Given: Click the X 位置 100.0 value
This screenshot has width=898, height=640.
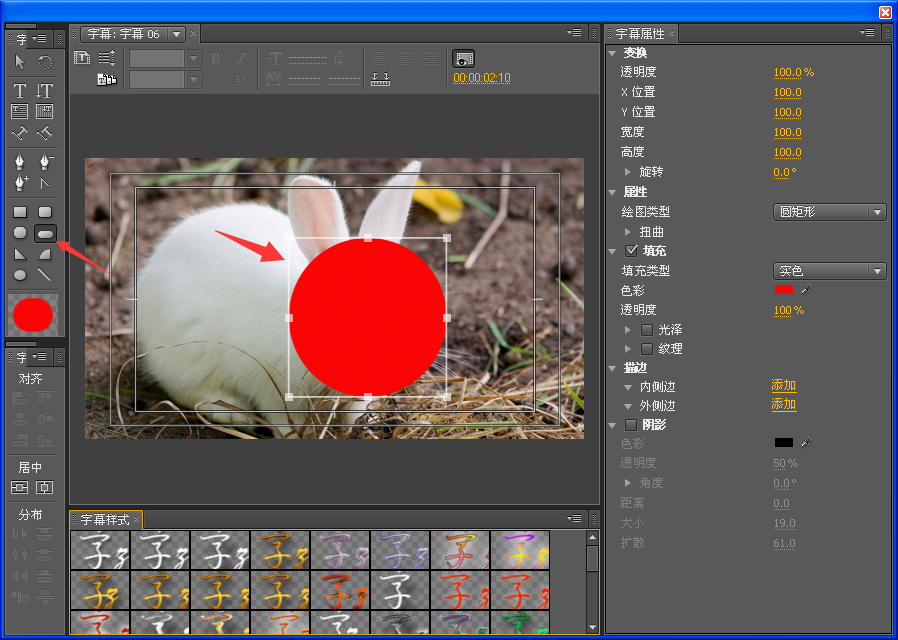Looking at the screenshot, I should point(787,92).
